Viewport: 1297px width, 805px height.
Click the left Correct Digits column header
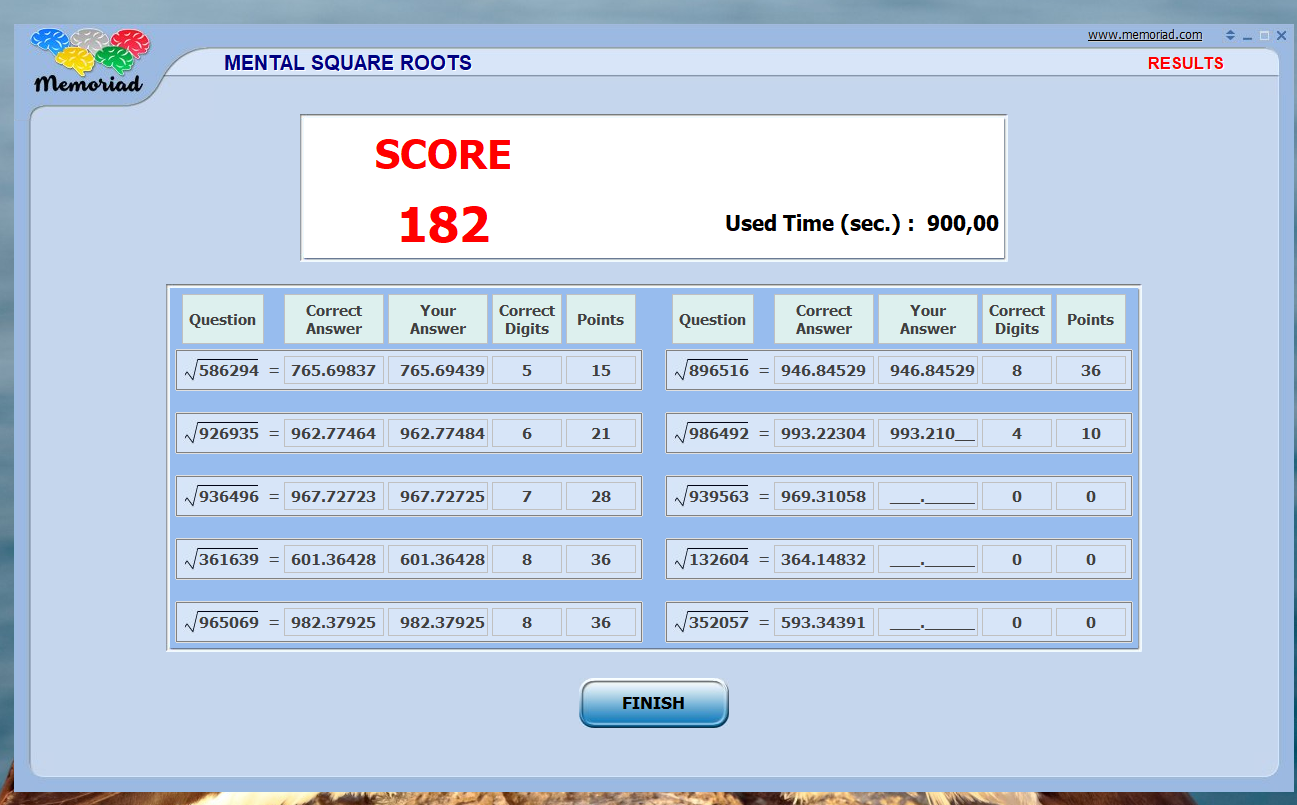(527, 319)
